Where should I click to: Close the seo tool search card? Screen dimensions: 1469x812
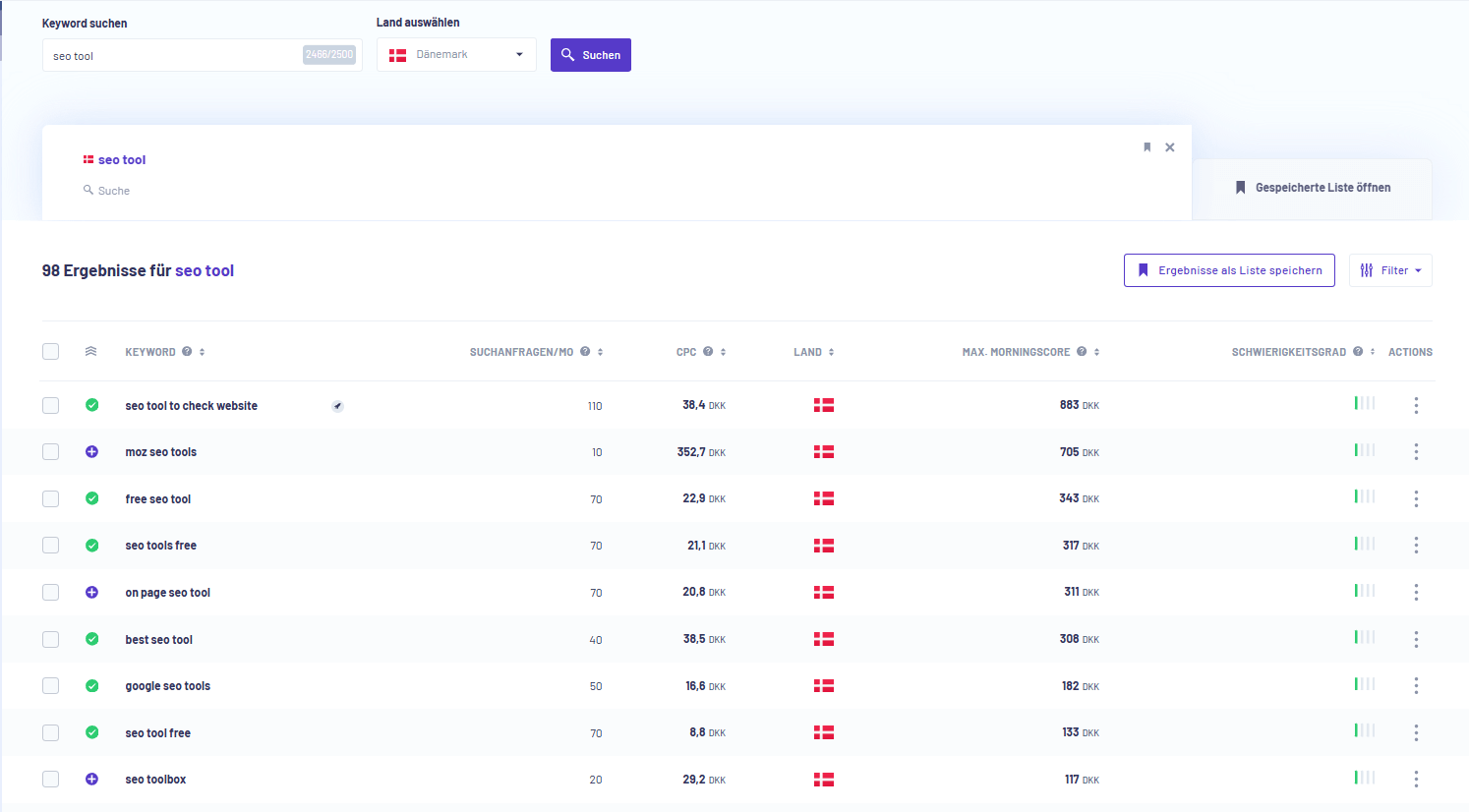(x=1170, y=147)
